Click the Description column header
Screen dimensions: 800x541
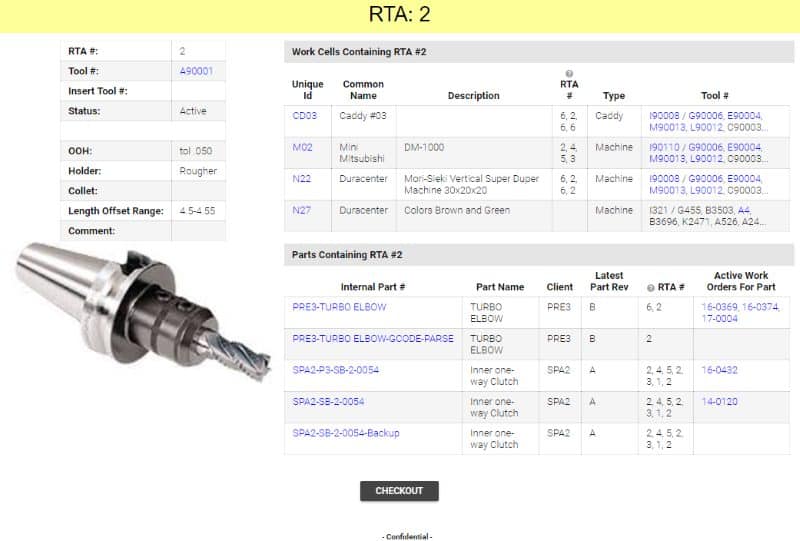[473, 95]
